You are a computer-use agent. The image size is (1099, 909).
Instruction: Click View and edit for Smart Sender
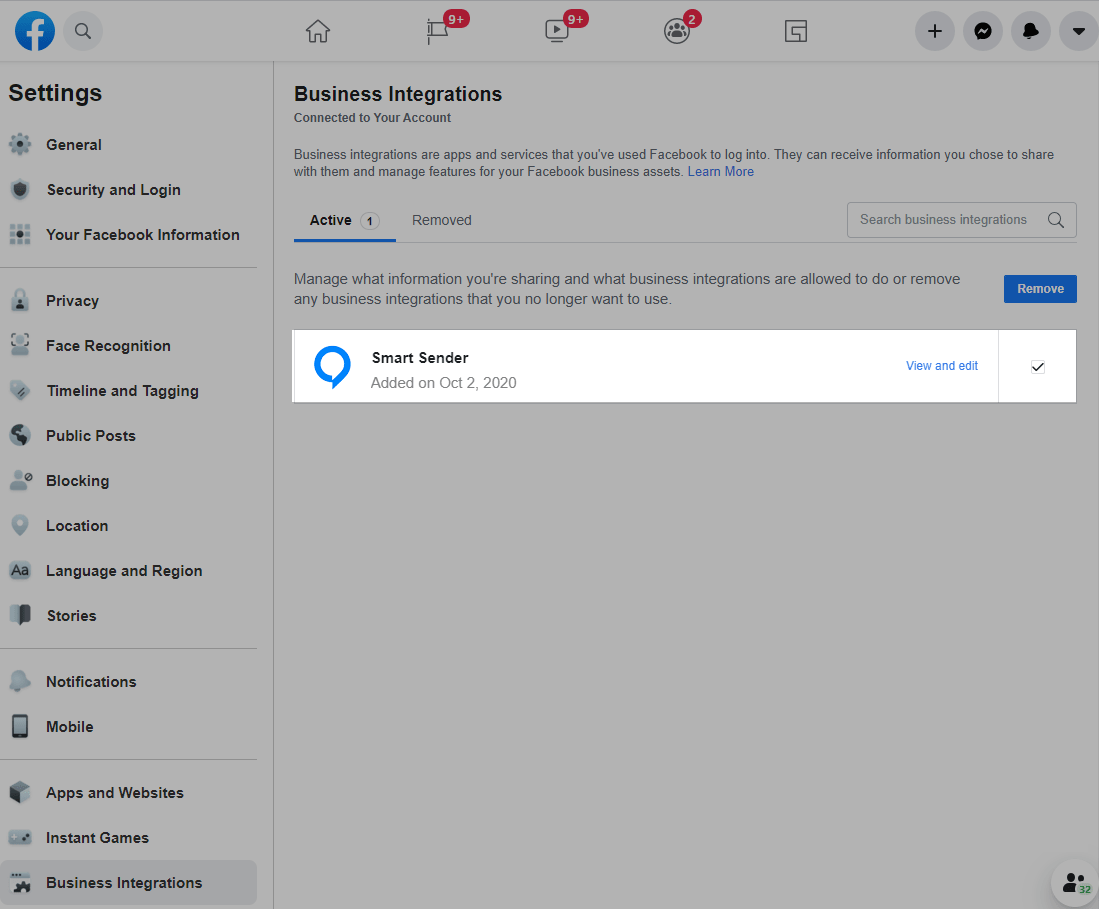[x=941, y=366]
